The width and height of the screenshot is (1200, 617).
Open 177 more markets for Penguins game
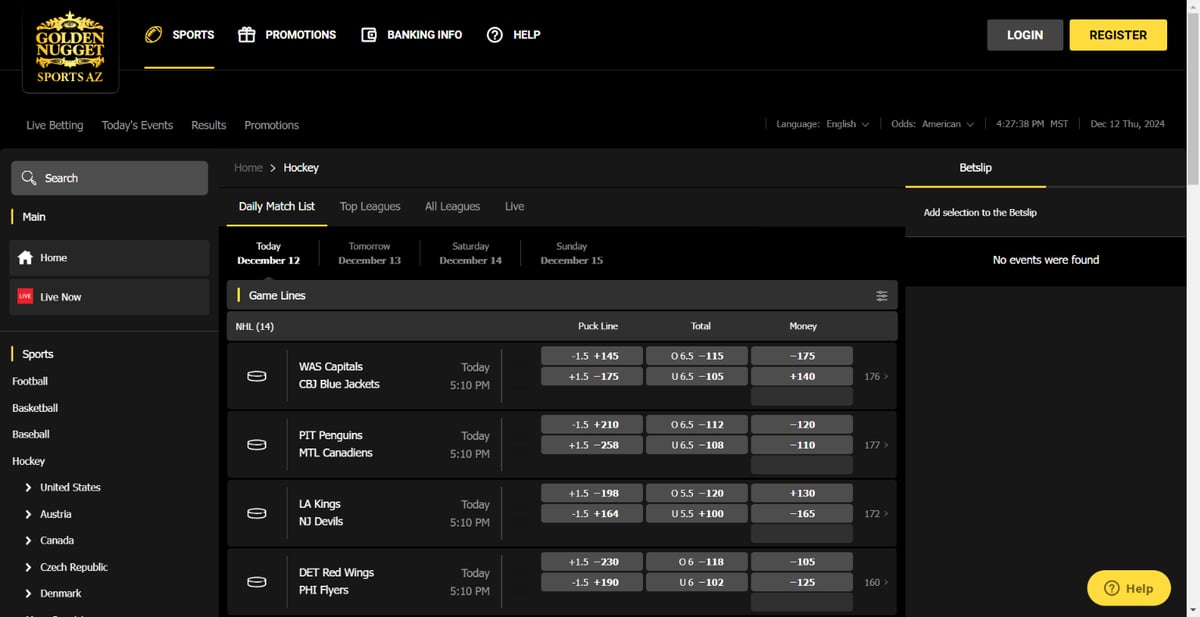(876, 445)
